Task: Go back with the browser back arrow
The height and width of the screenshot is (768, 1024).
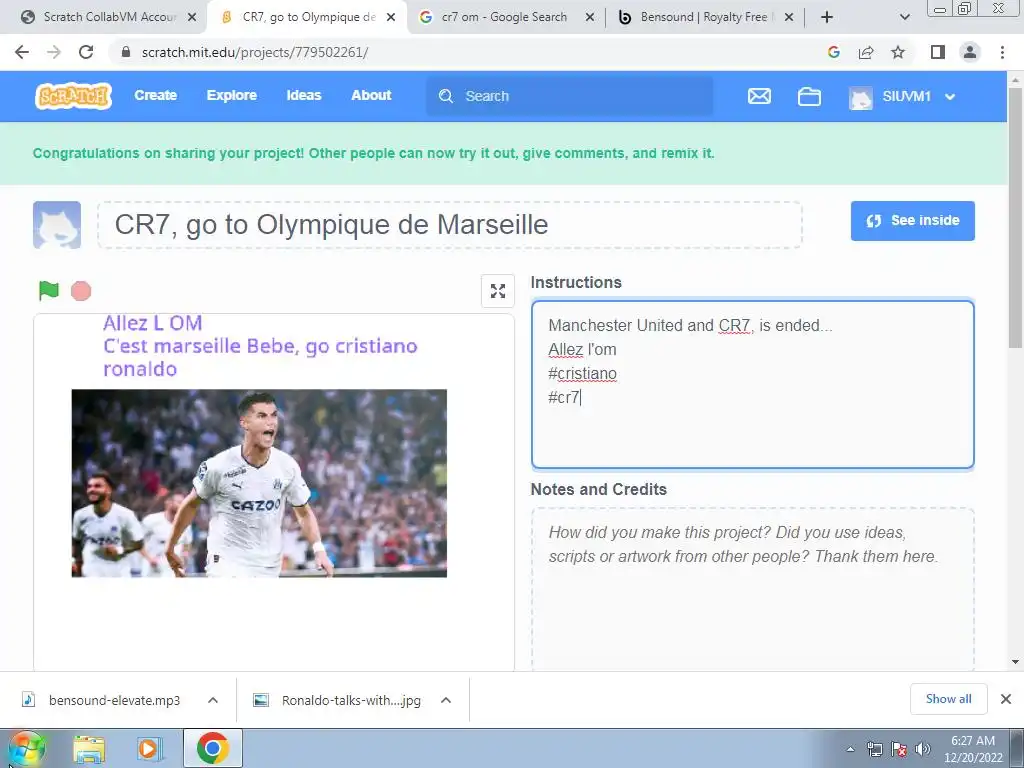Action: tap(22, 52)
